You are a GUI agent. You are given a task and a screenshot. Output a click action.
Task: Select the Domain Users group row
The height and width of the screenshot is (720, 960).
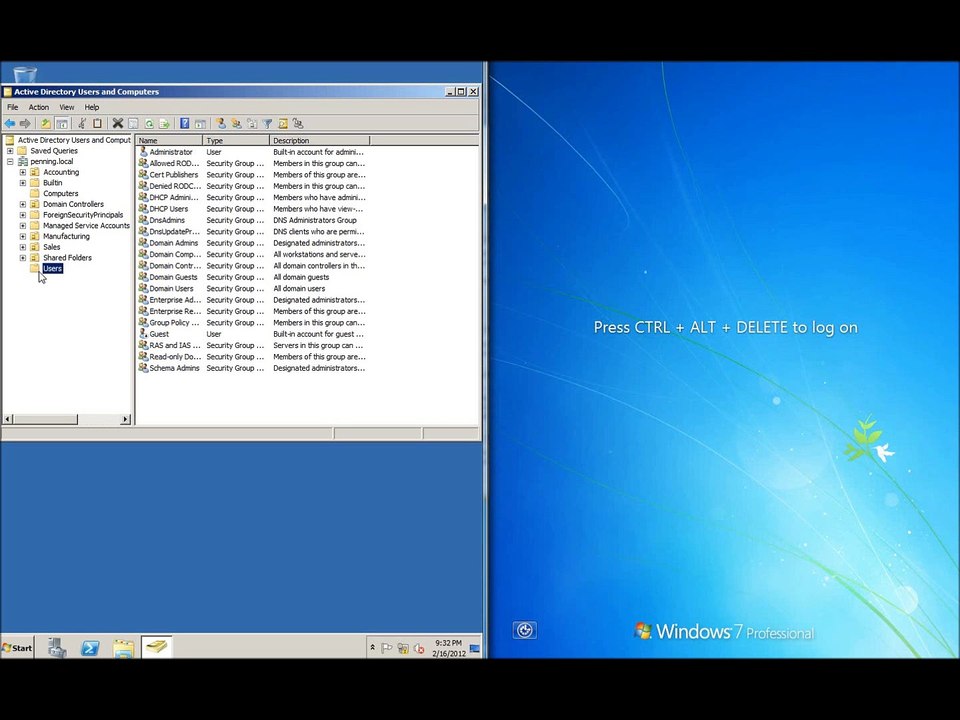tap(252, 288)
